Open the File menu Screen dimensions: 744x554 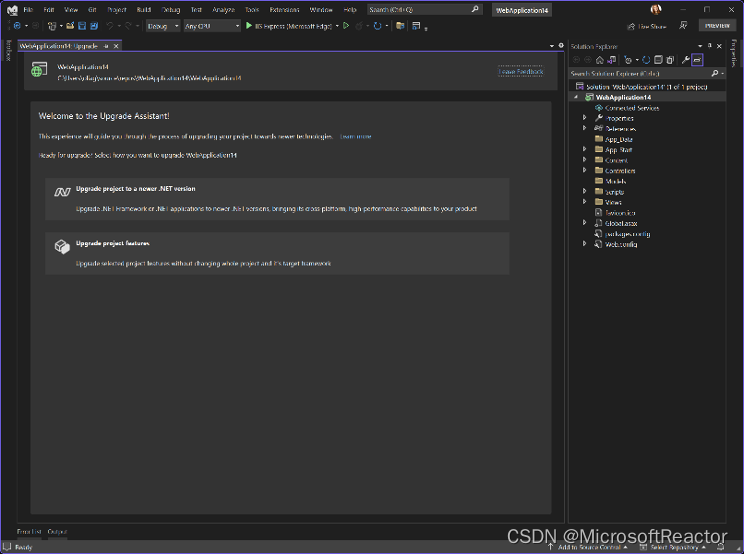pyautogui.click(x=28, y=9)
